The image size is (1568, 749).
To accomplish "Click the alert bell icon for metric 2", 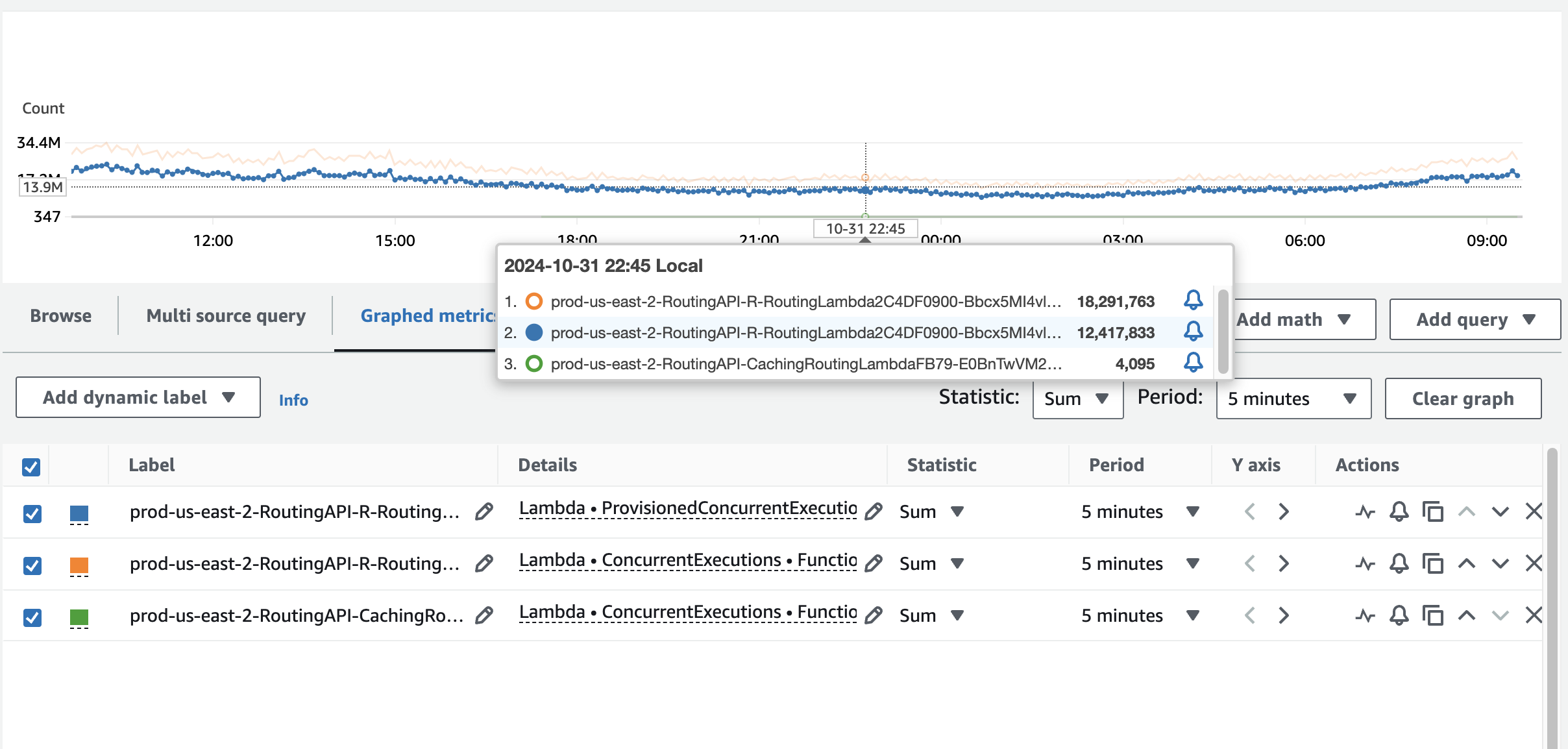I will point(1193,332).
